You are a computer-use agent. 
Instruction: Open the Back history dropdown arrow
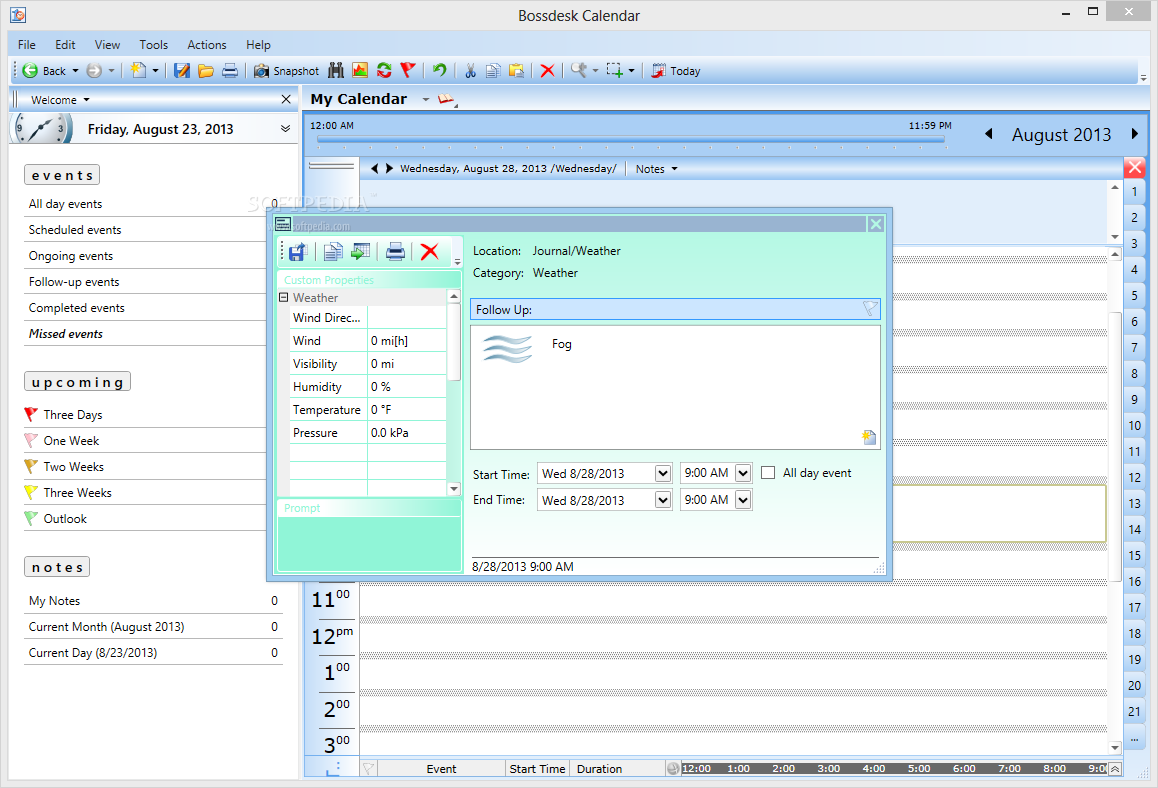pyautogui.click(x=75, y=71)
